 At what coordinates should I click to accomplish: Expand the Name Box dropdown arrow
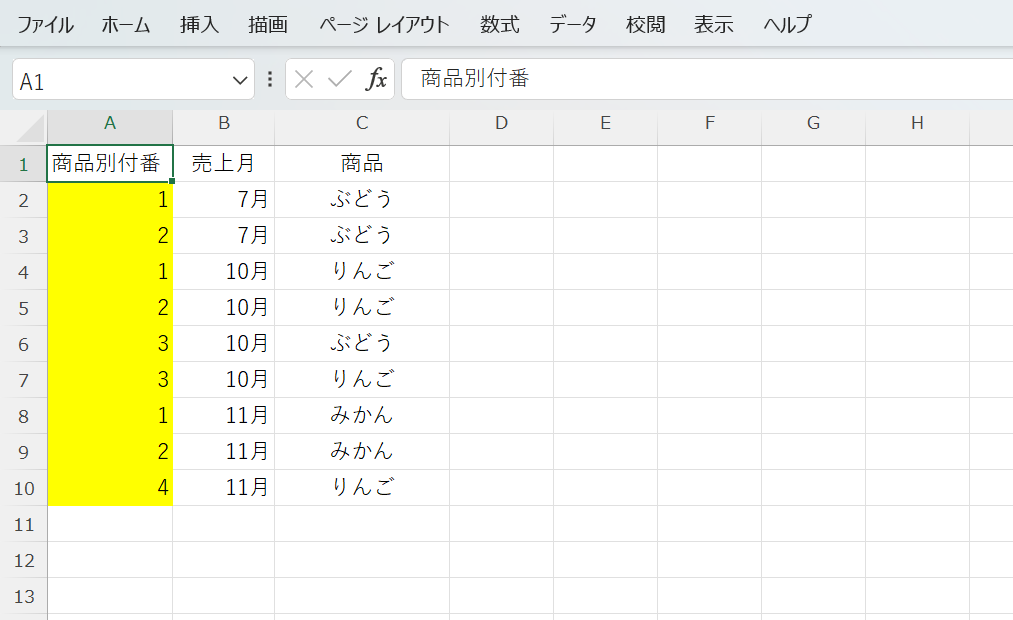pos(240,80)
